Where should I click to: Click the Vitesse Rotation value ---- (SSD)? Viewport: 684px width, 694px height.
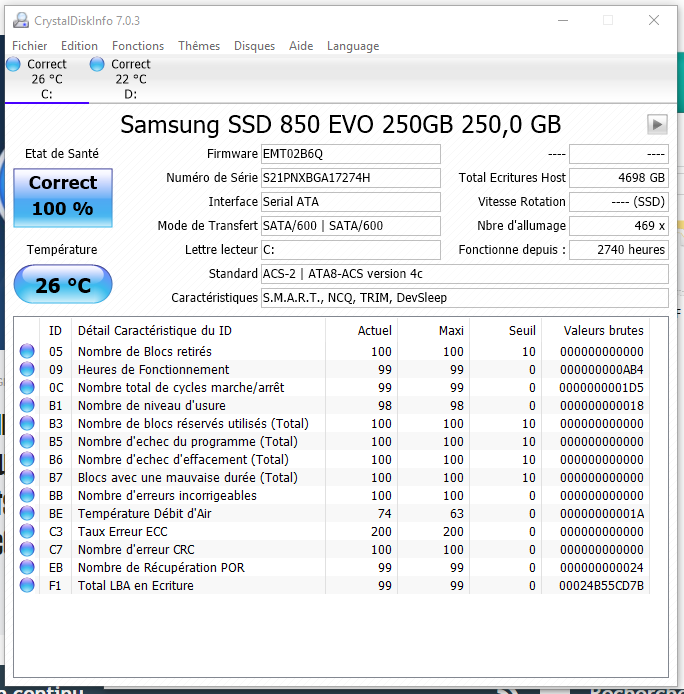tap(619, 202)
